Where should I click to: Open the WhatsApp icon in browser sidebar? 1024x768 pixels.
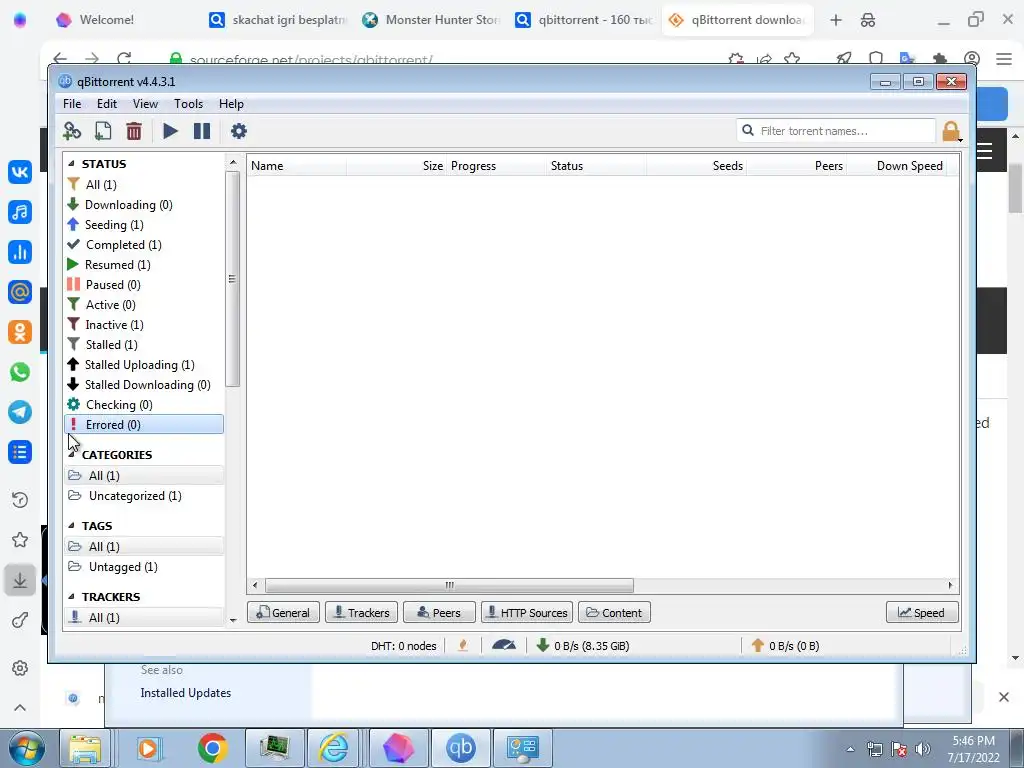(20, 372)
